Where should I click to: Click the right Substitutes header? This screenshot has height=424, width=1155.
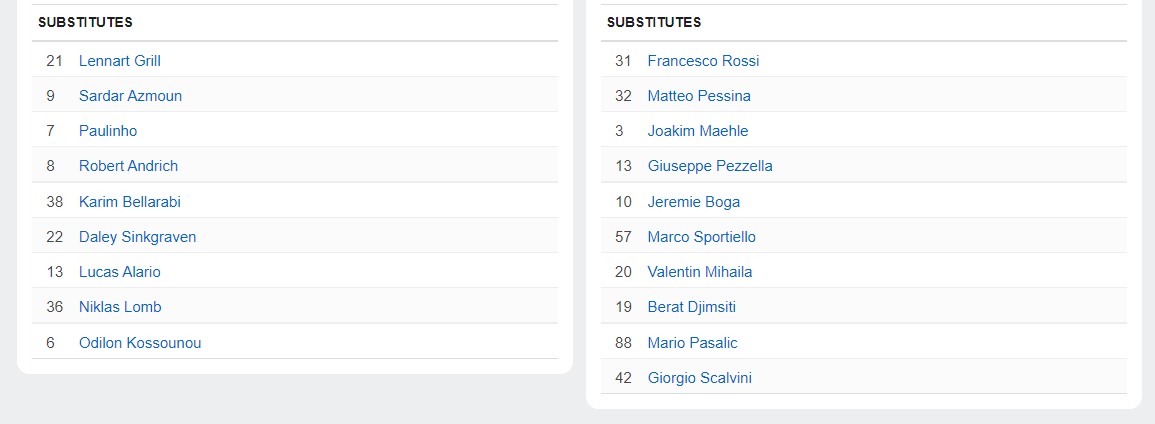point(654,22)
